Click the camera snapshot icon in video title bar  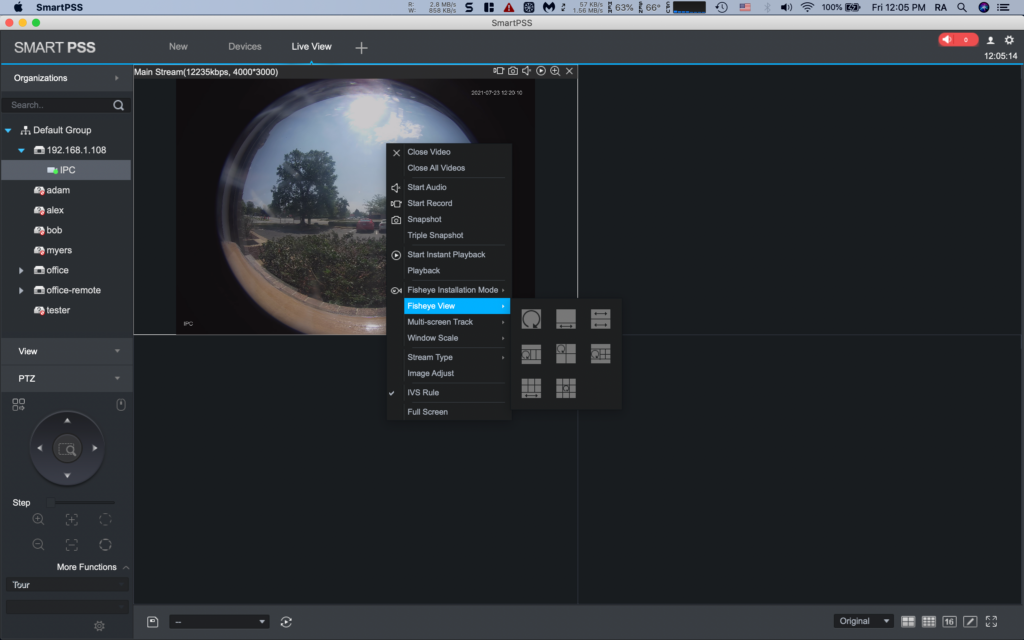513,71
